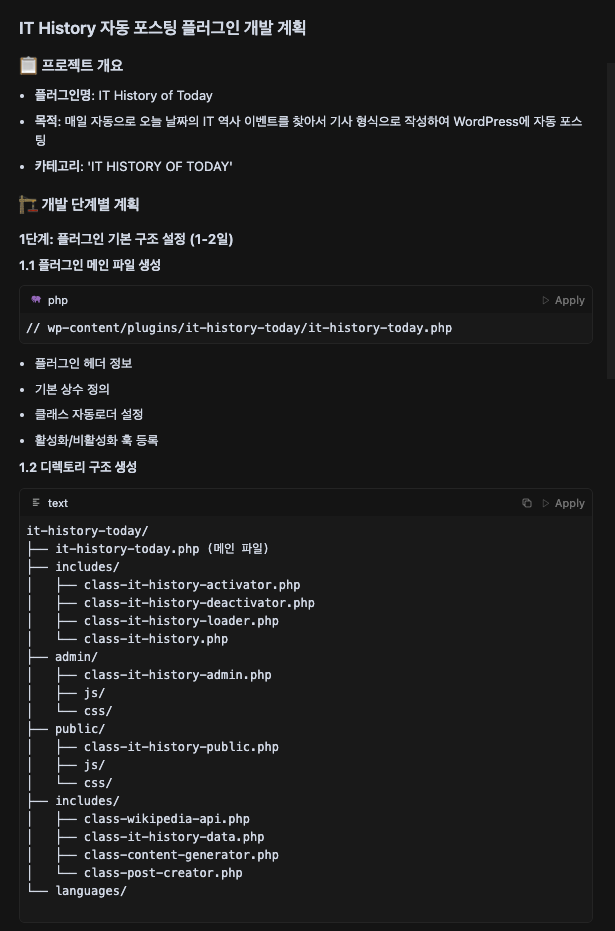This screenshot has width=615, height=931.
Task: Click the public/ folder line
Action: pyautogui.click(x=80, y=729)
